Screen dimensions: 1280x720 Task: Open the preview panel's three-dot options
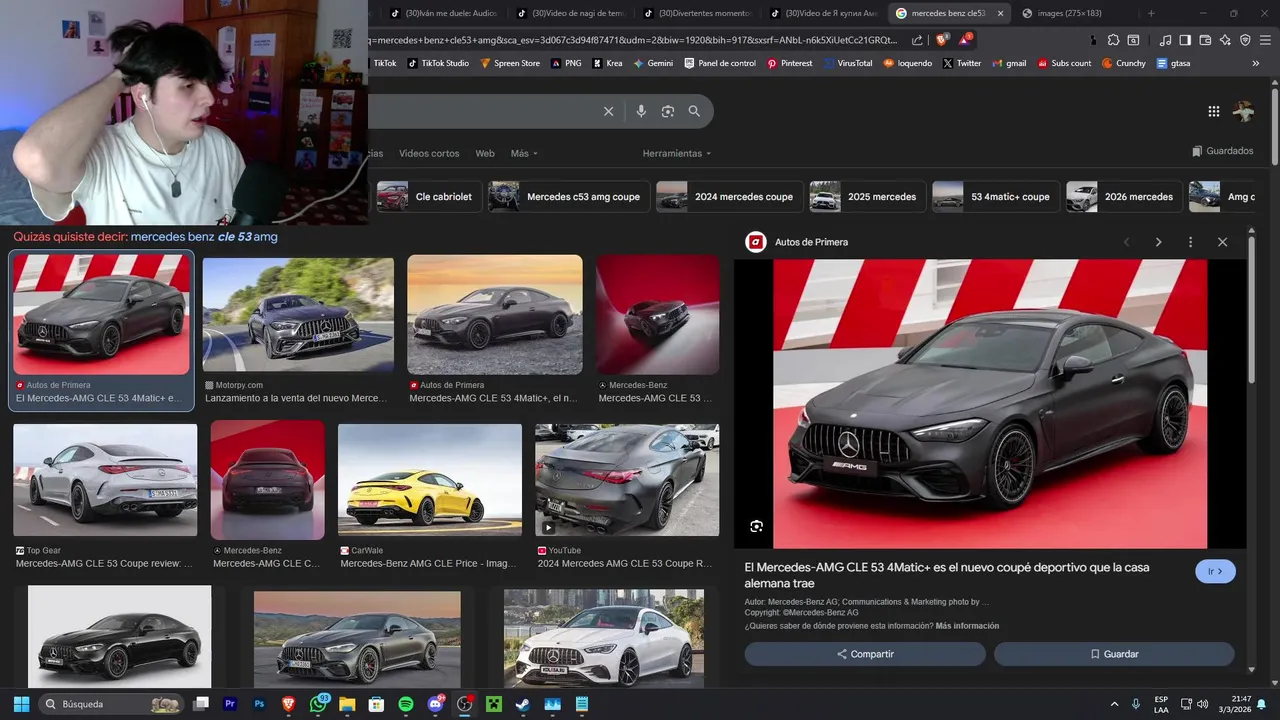point(1190,242)
